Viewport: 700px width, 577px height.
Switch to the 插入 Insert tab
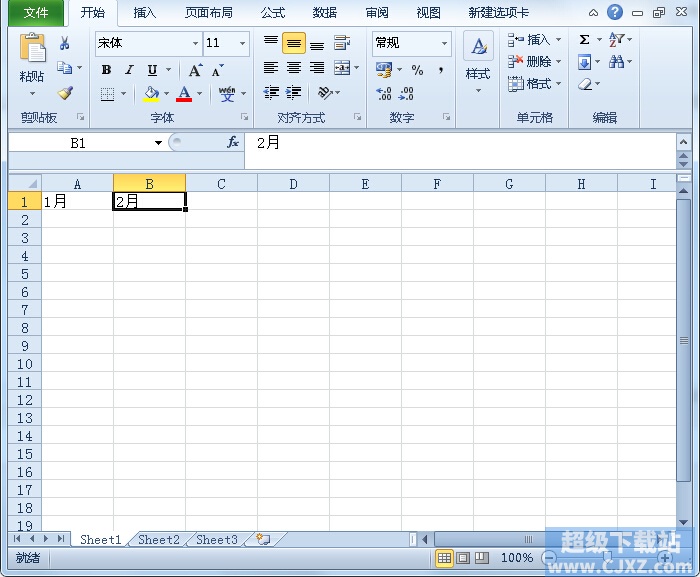(145, 13)
